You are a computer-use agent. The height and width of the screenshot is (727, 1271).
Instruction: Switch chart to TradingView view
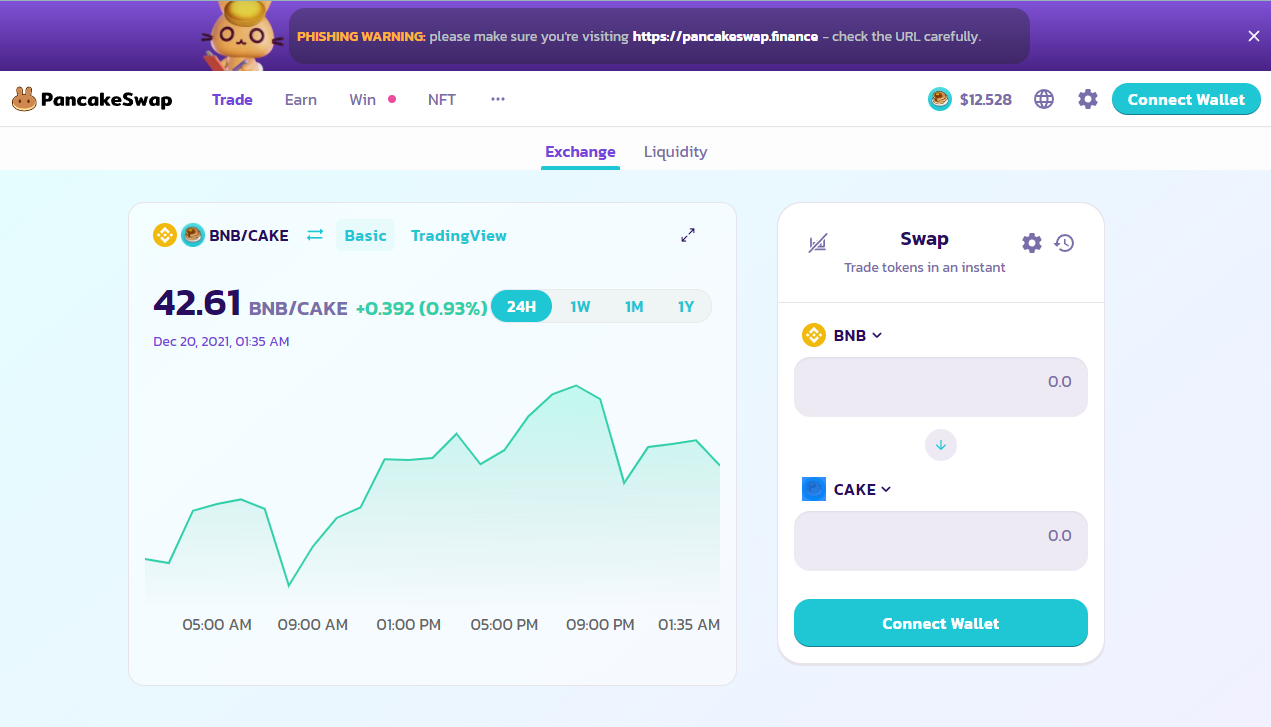[459, 235]
